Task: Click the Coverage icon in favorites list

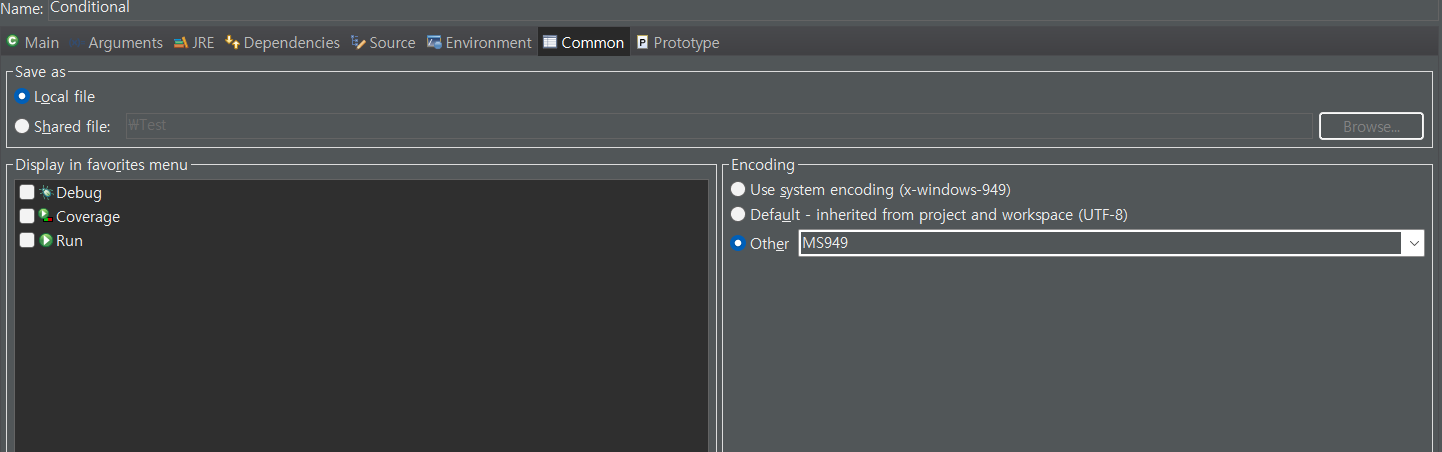Action: [x=46, y=216]
